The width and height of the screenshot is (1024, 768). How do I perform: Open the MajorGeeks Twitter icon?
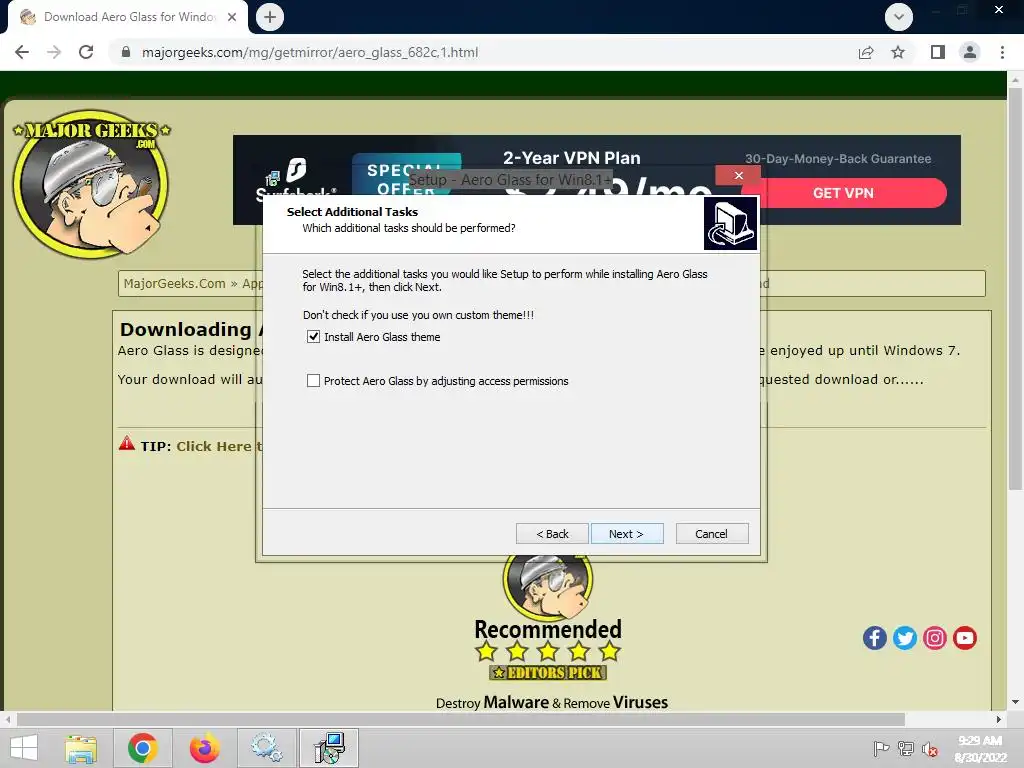(x=904, y=638)
